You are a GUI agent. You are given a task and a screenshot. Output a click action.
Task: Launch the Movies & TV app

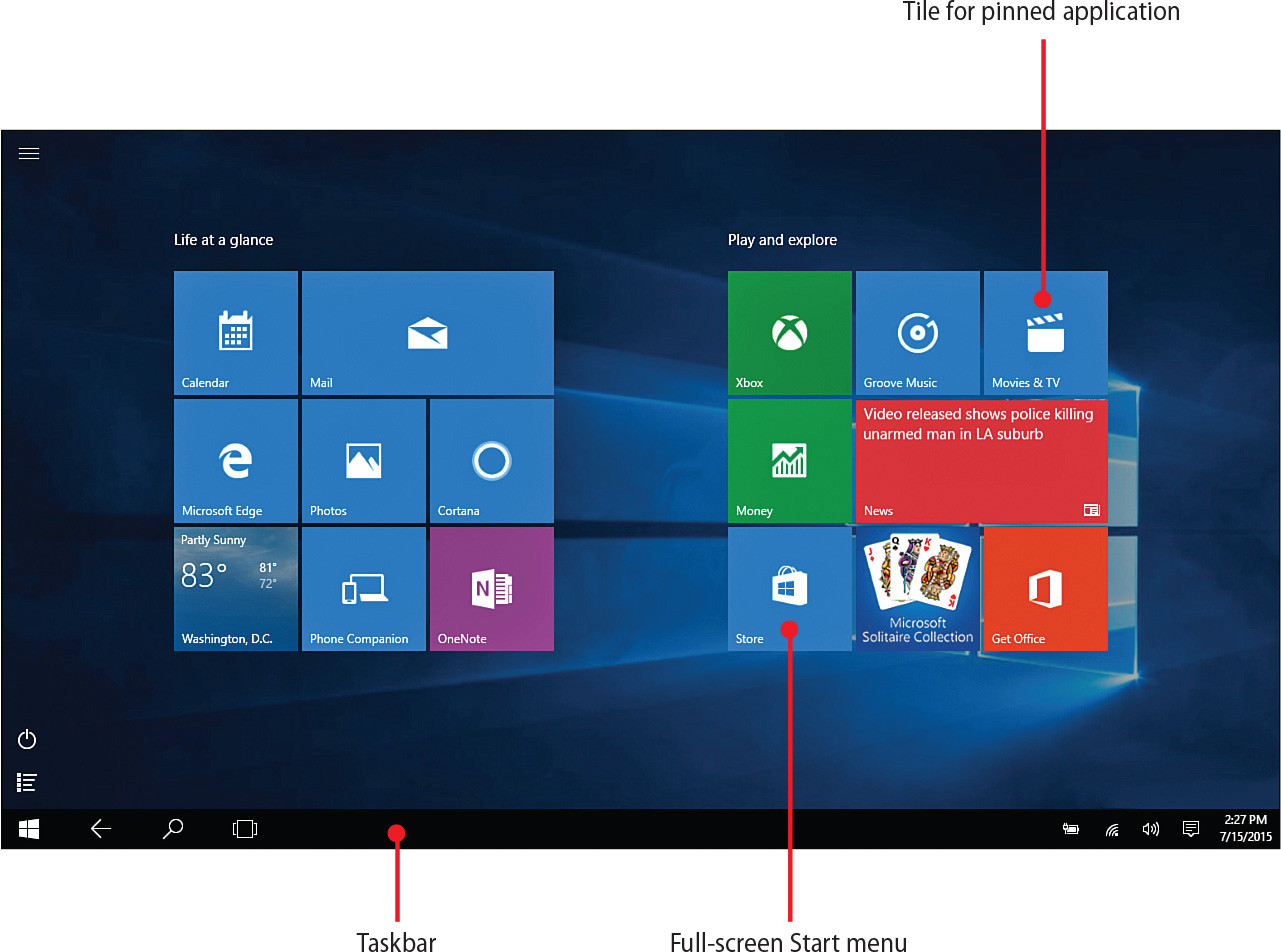(1045, 332)
